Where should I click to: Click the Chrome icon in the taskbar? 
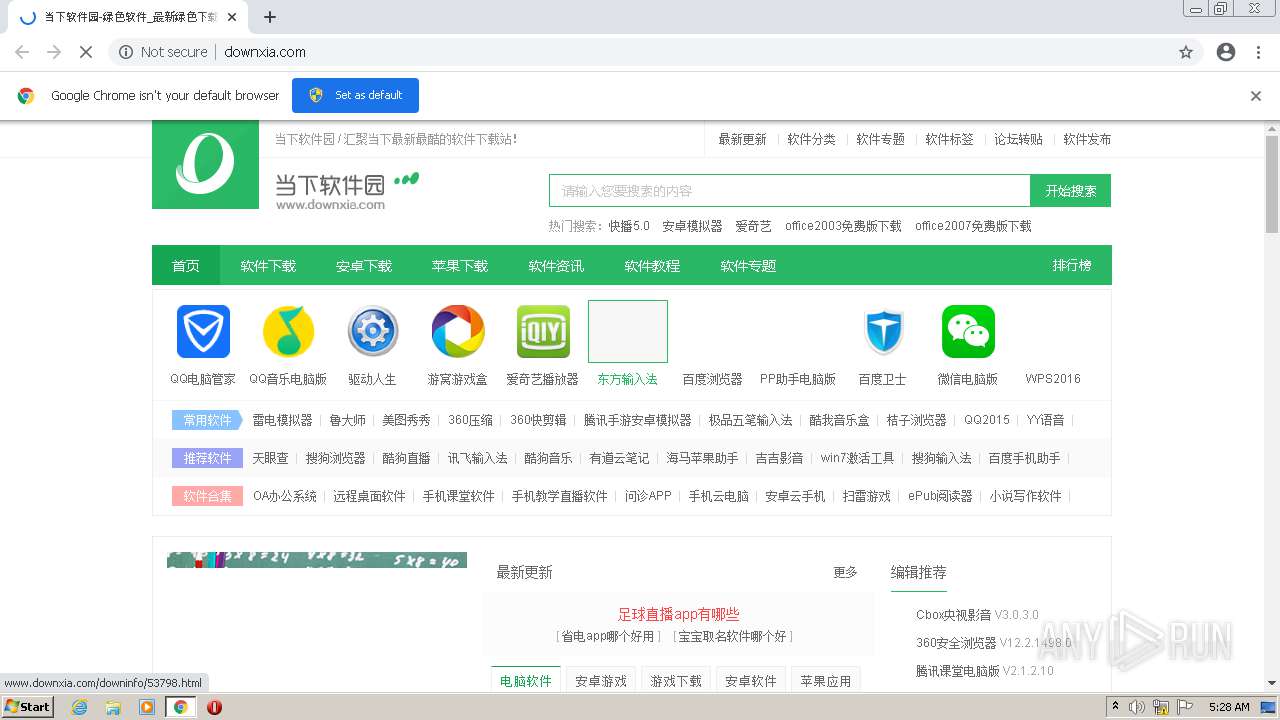tap(180, 707)
